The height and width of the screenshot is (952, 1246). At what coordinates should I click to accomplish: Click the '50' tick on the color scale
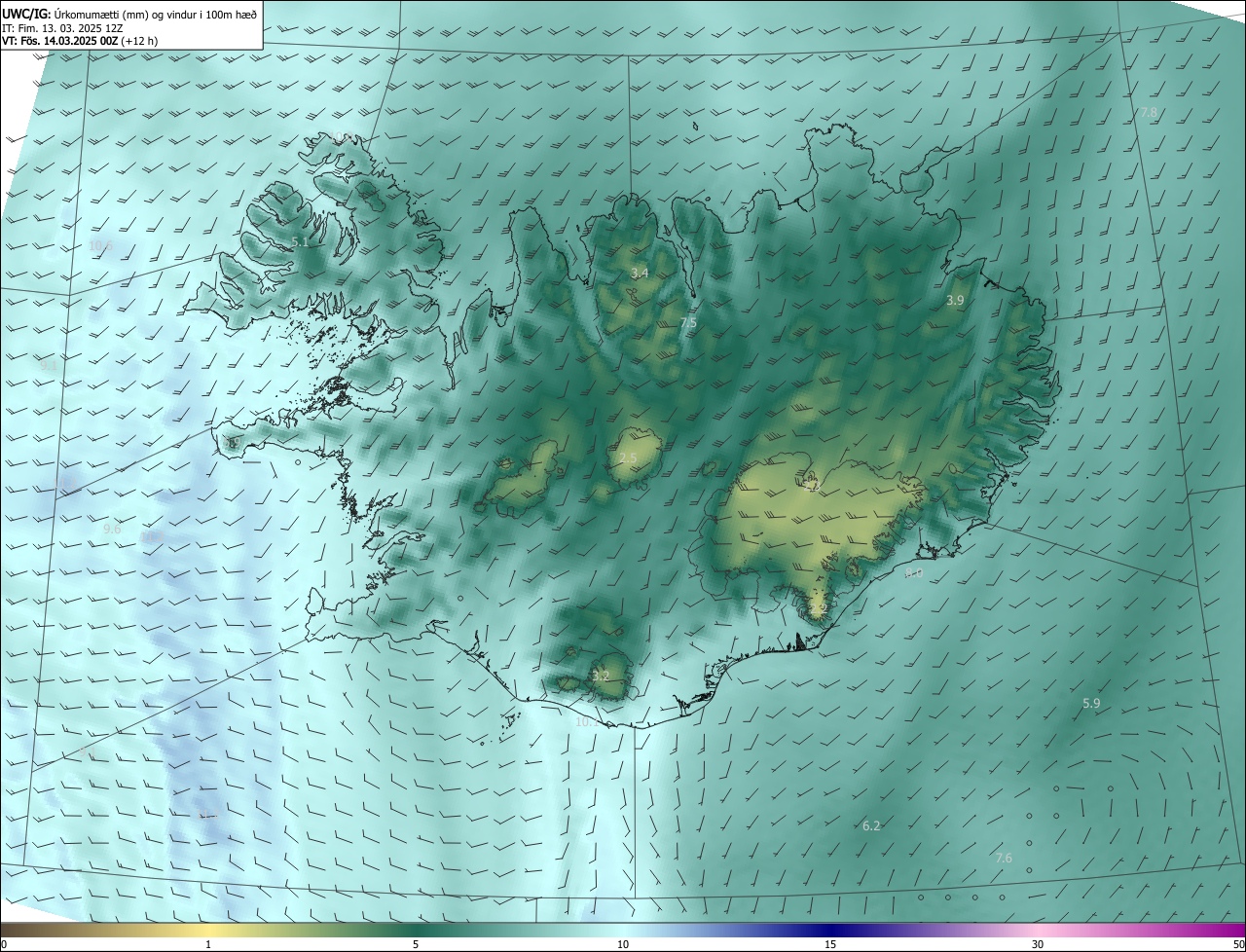[1238, 944]
